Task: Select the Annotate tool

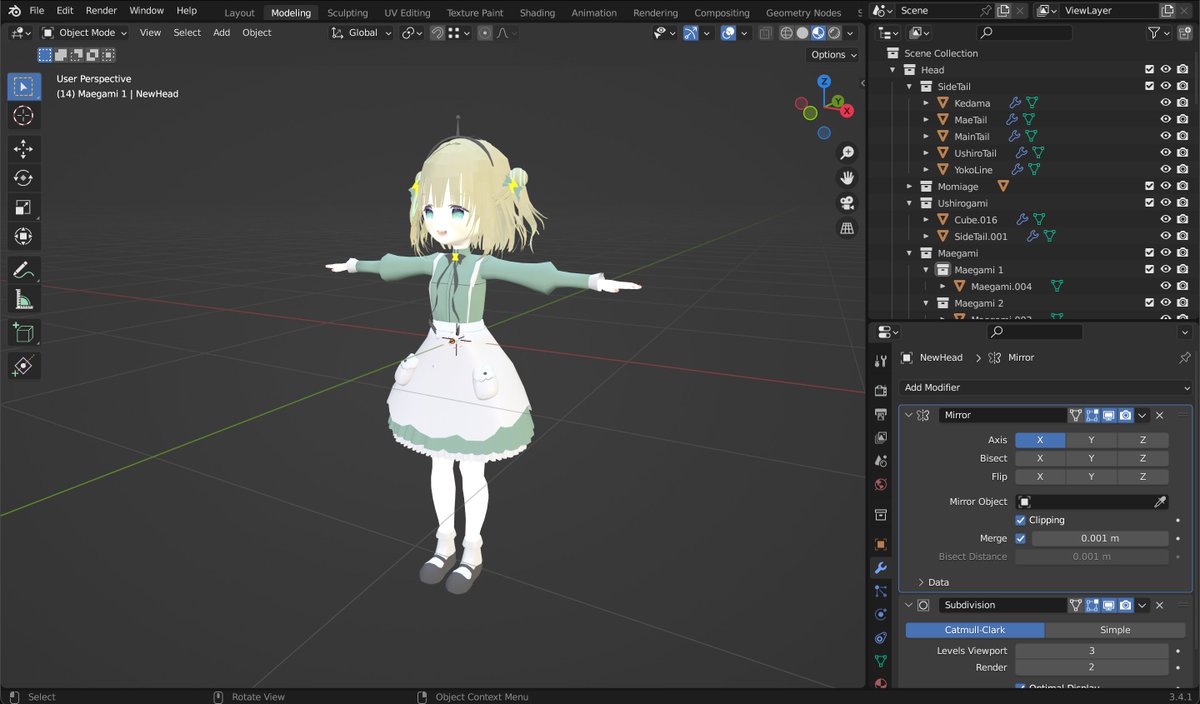Action: [x=23, y=270]
